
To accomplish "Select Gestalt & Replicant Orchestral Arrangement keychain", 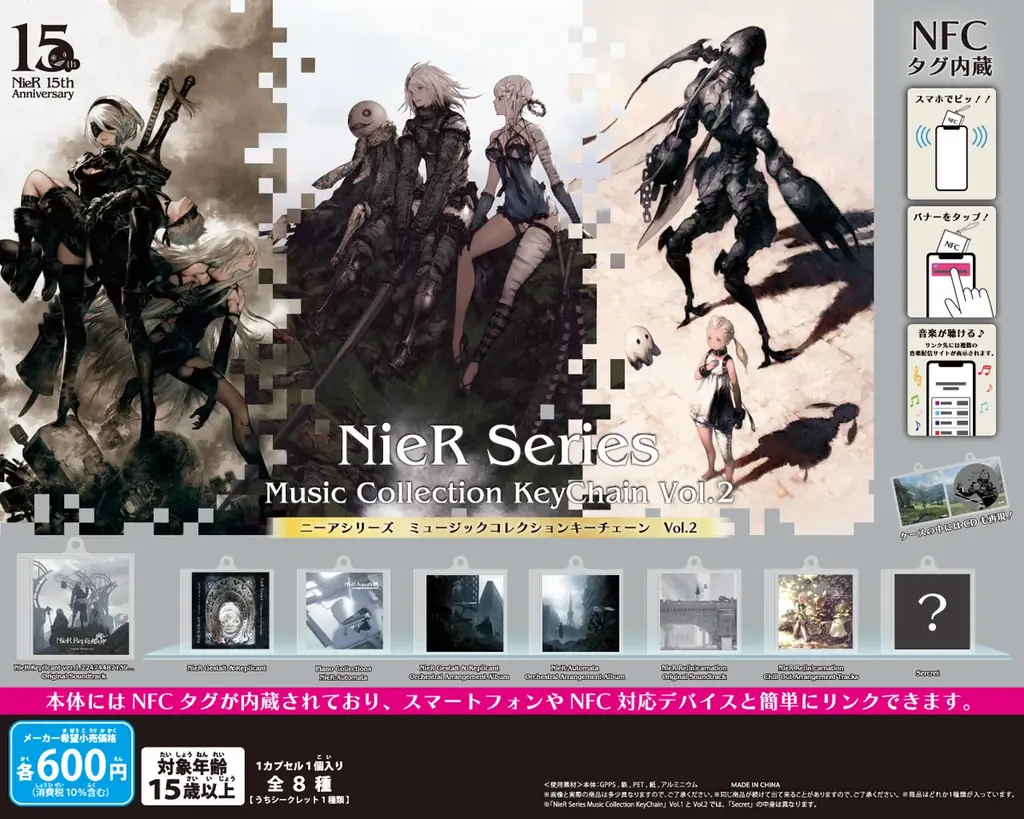I will pos(460,612).
